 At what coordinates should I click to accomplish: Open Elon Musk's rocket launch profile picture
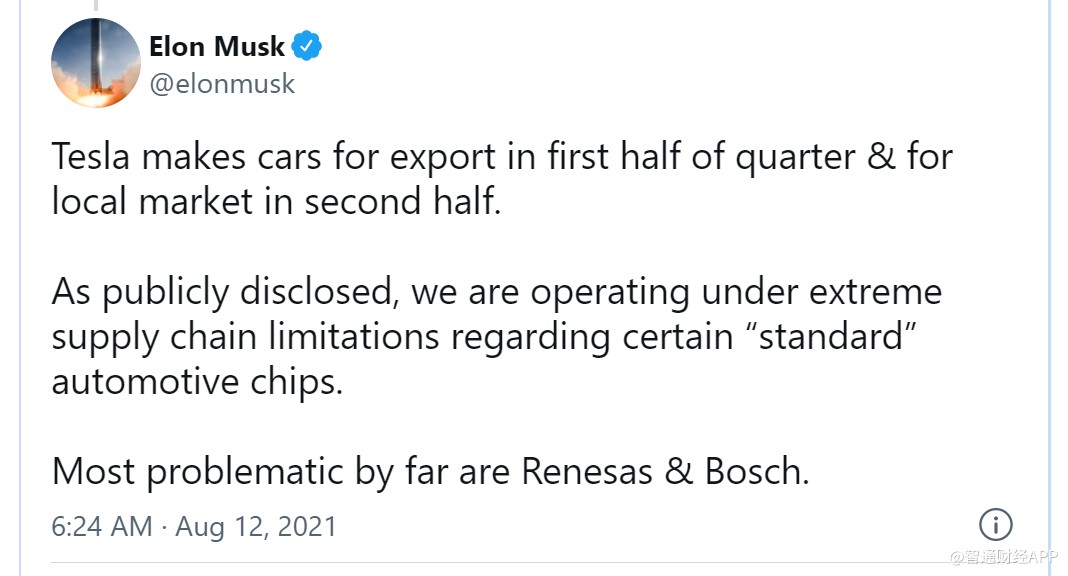click(95, 63)
